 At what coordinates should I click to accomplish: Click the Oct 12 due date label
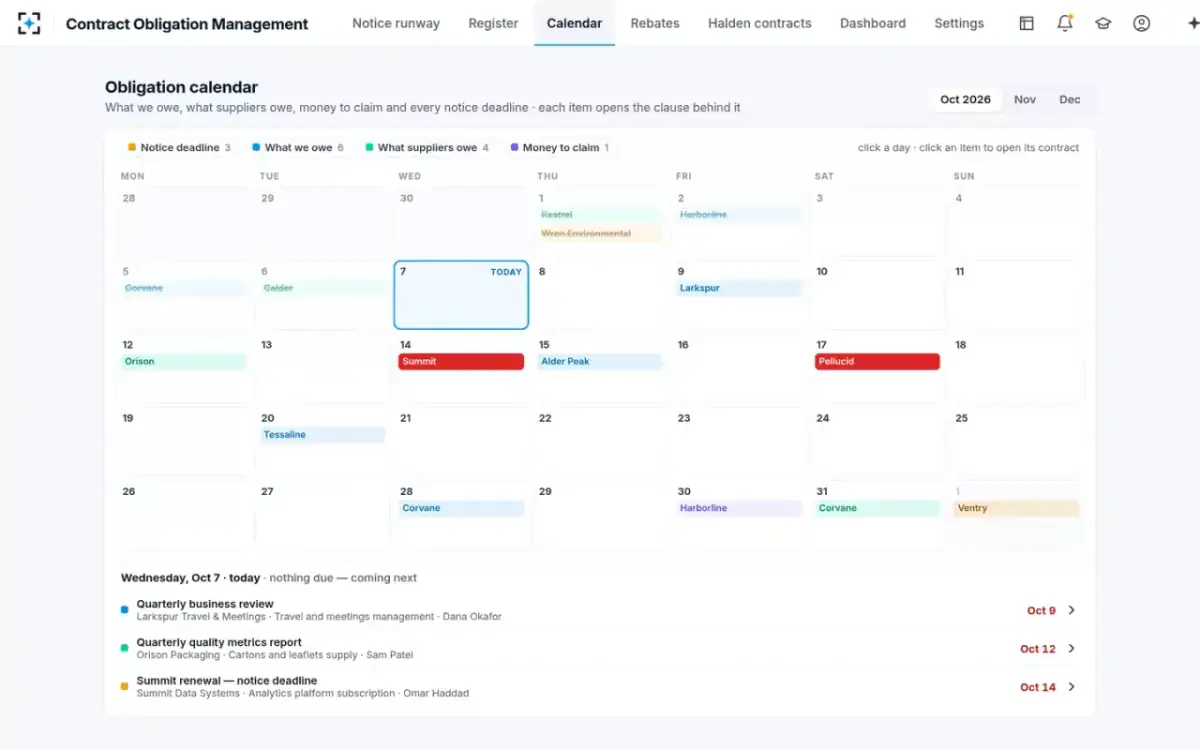click(1038, 649)
